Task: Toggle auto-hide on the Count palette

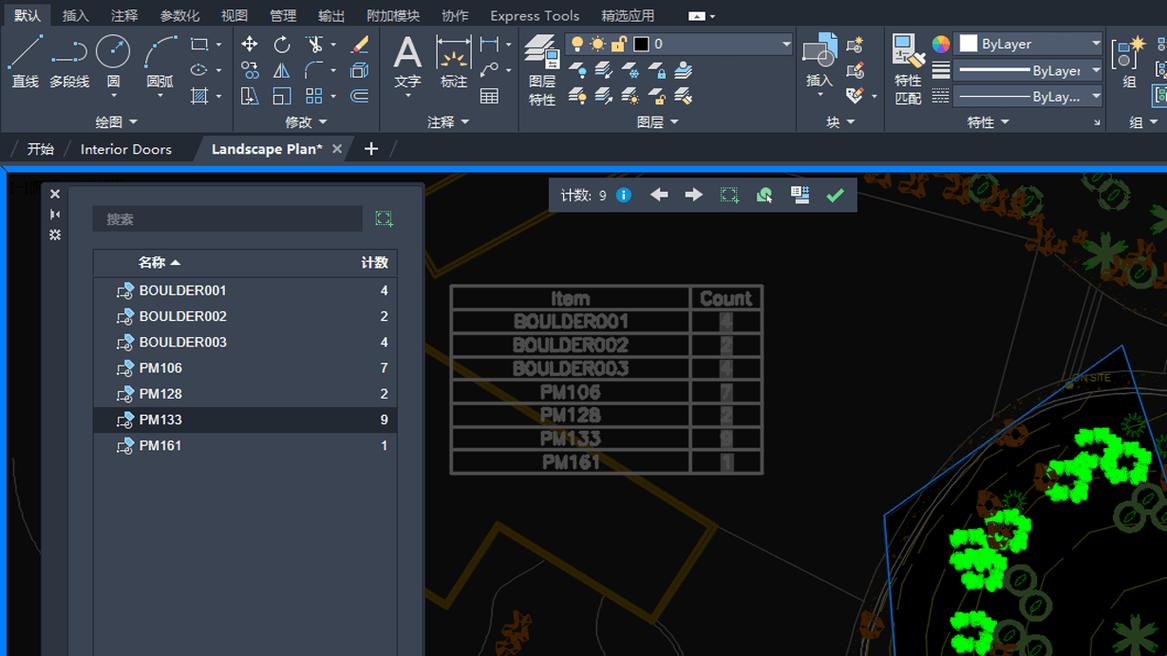Action: pos(55,214)
